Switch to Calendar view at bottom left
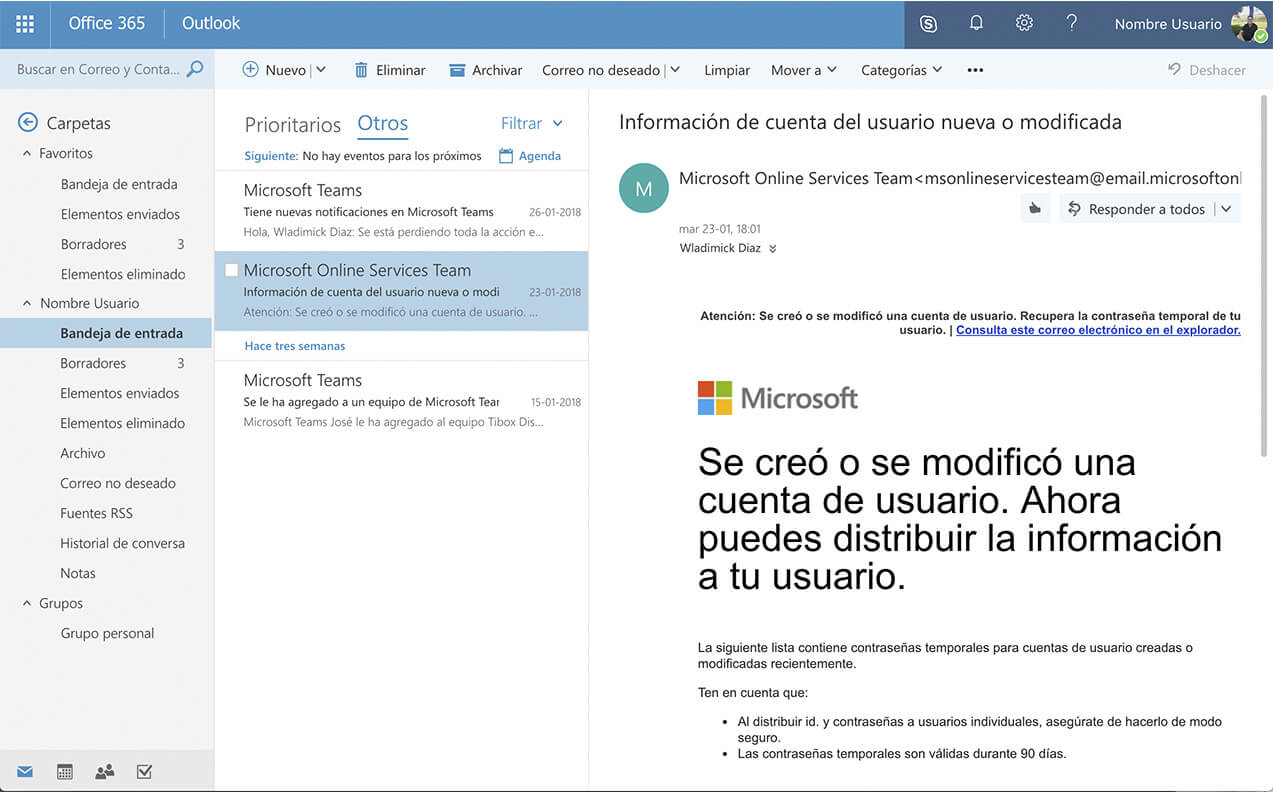Image resolution: width=1273 pixels, height=792 pixels. coord(65,771)
